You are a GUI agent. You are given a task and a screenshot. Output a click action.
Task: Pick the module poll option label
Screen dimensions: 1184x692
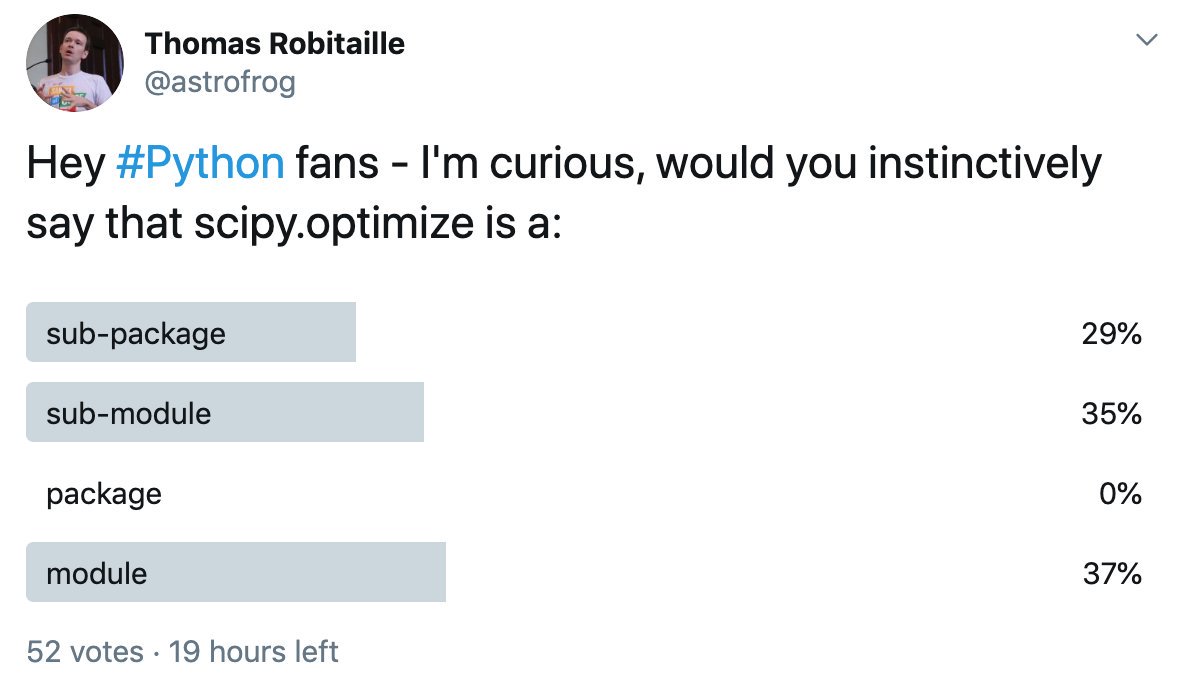(97, 573)
